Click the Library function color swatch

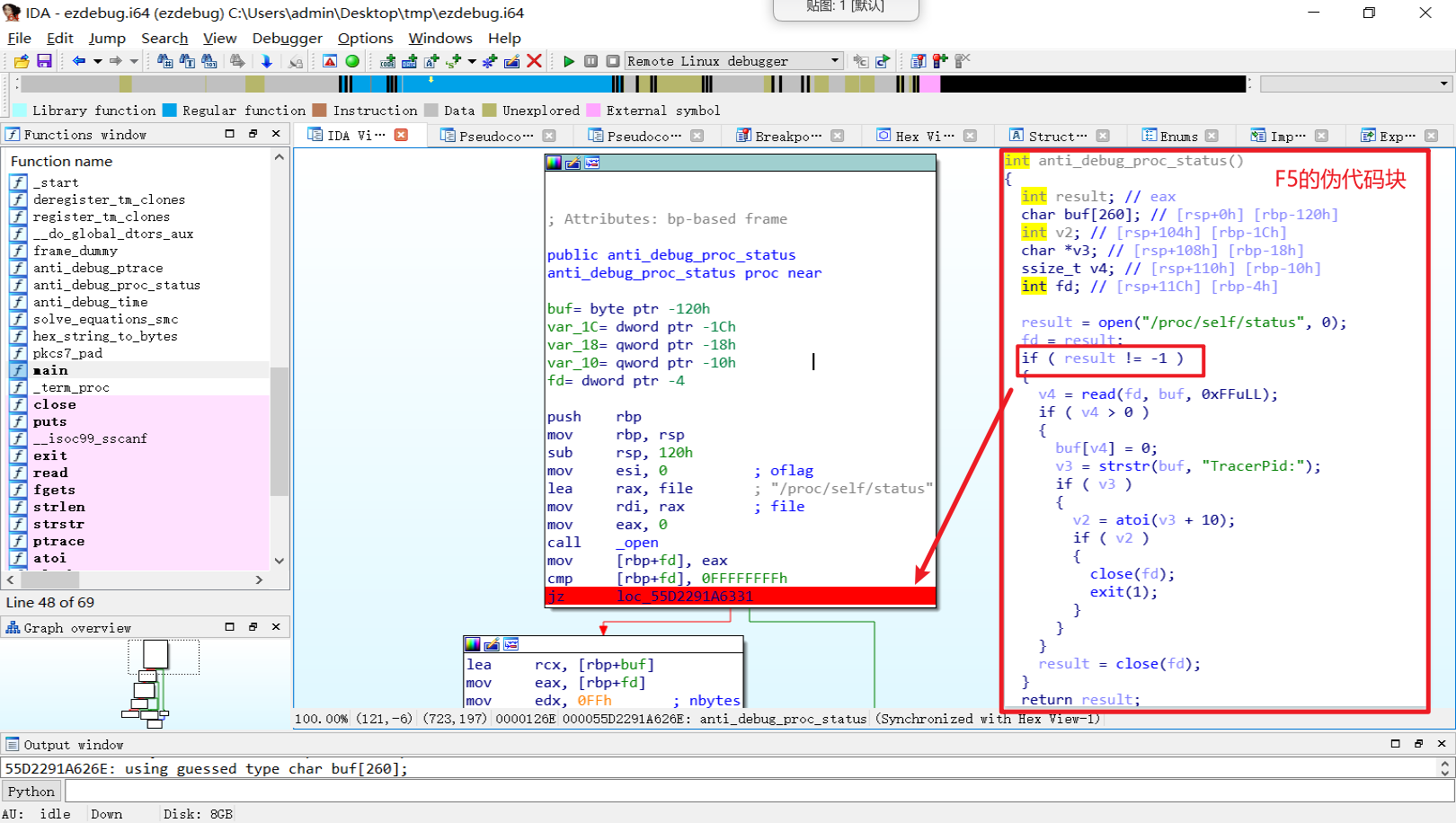click(x=19, y=111)
